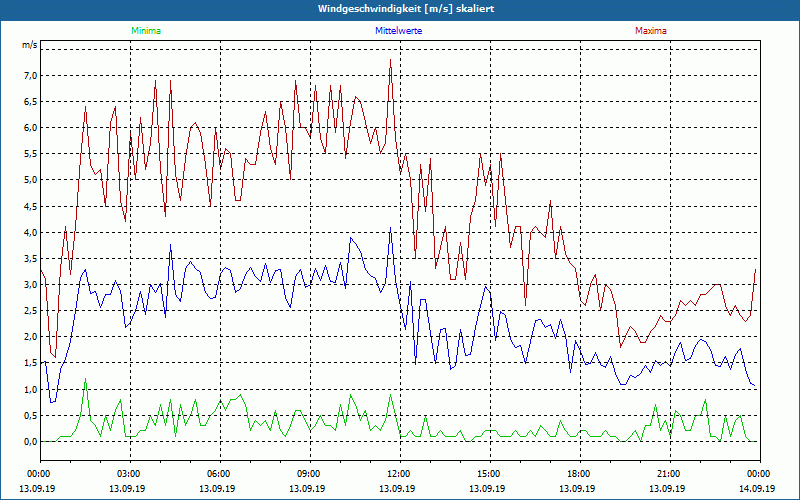Click the 1,0 y-axis label

pyautogui.click(x=31, y=389)
